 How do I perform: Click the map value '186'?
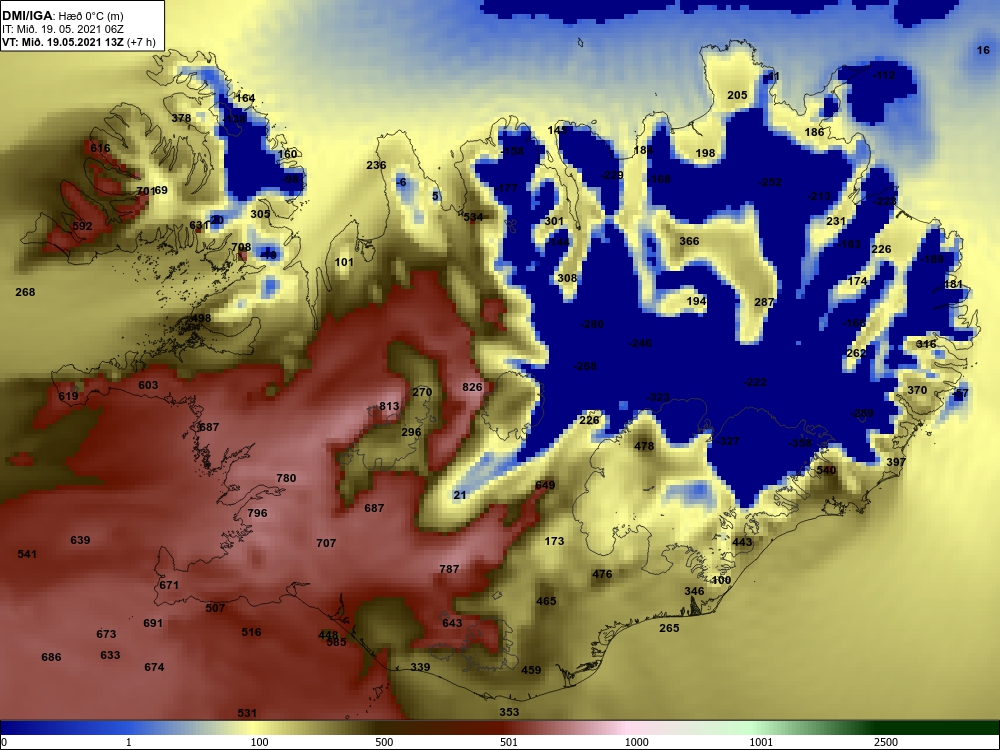pos(814,132)
